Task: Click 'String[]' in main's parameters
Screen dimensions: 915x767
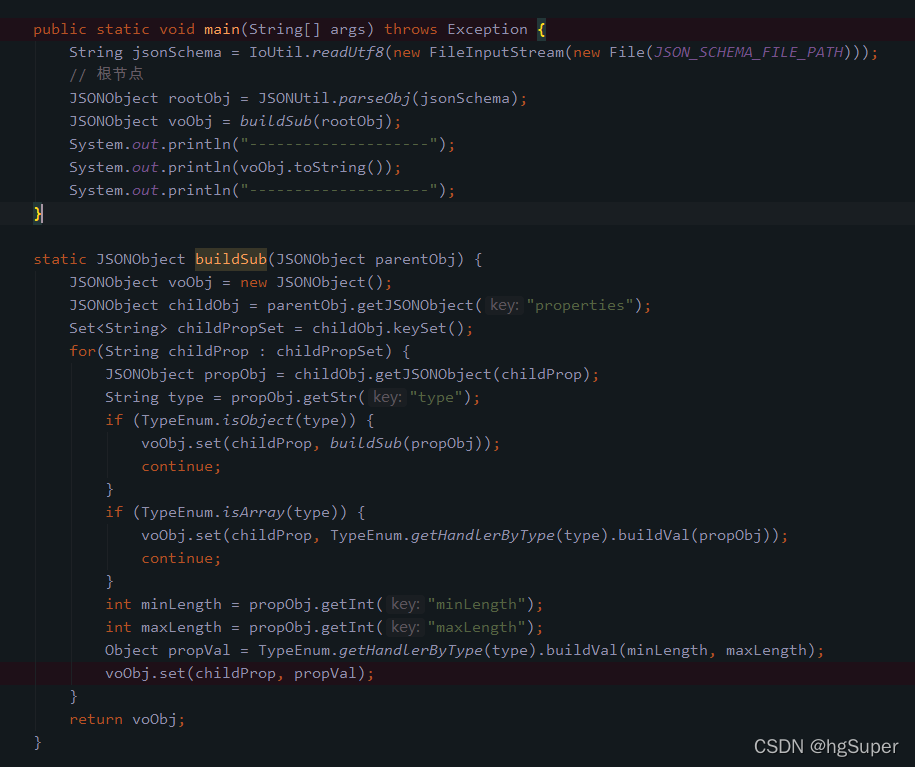Action: [285, 29]
